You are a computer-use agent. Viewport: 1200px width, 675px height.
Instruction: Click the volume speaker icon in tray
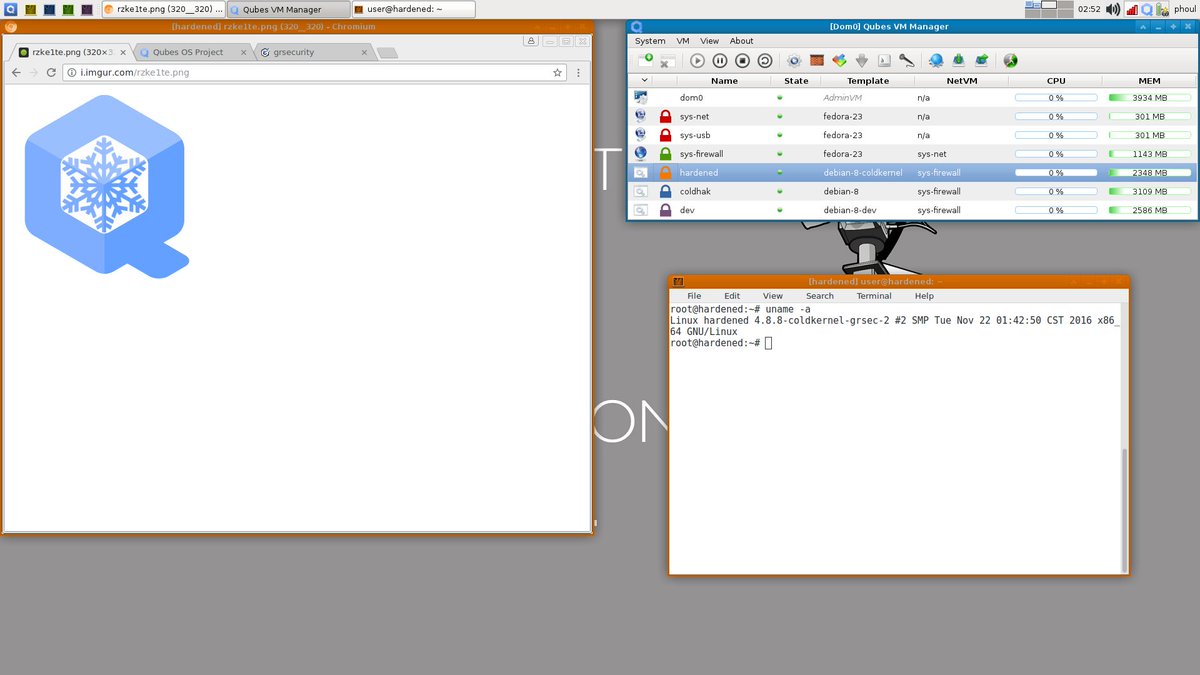click(1113, 10)
